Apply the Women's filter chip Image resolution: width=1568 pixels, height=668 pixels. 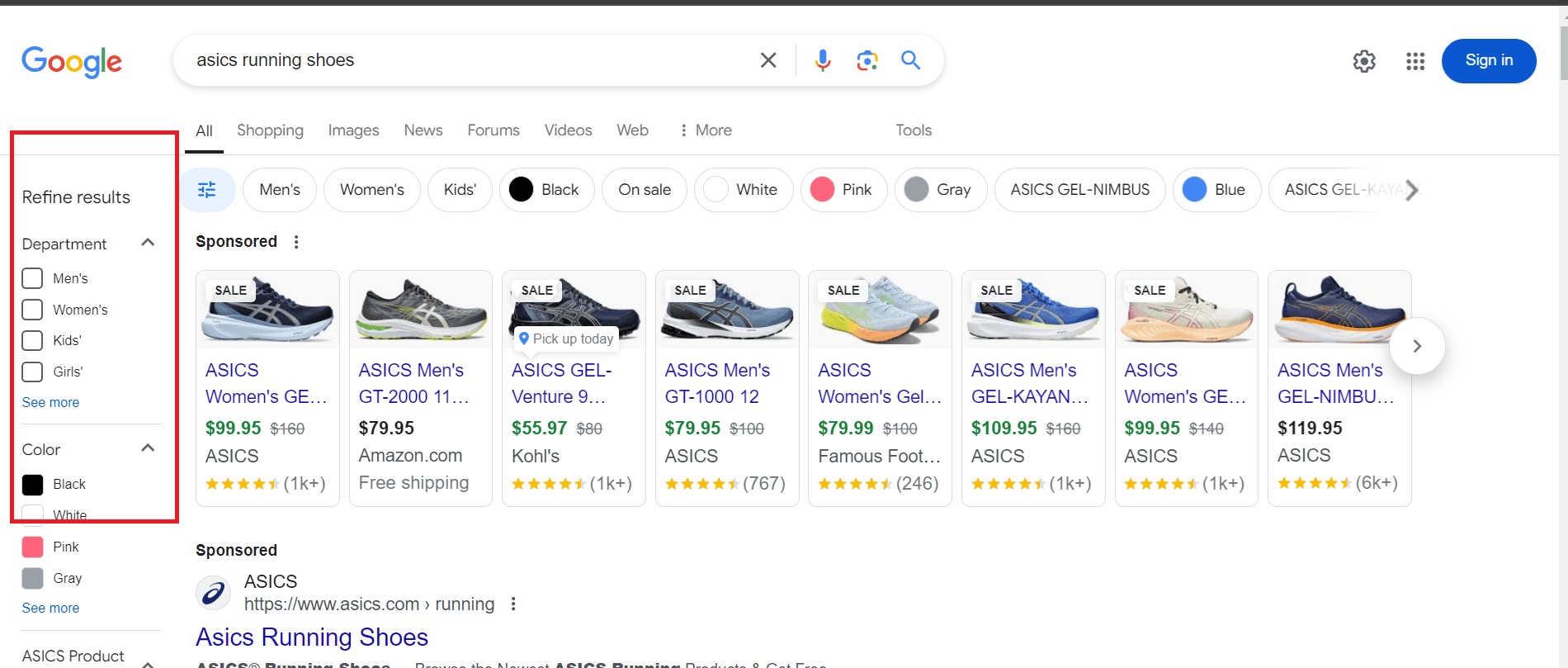click(372, 190)
